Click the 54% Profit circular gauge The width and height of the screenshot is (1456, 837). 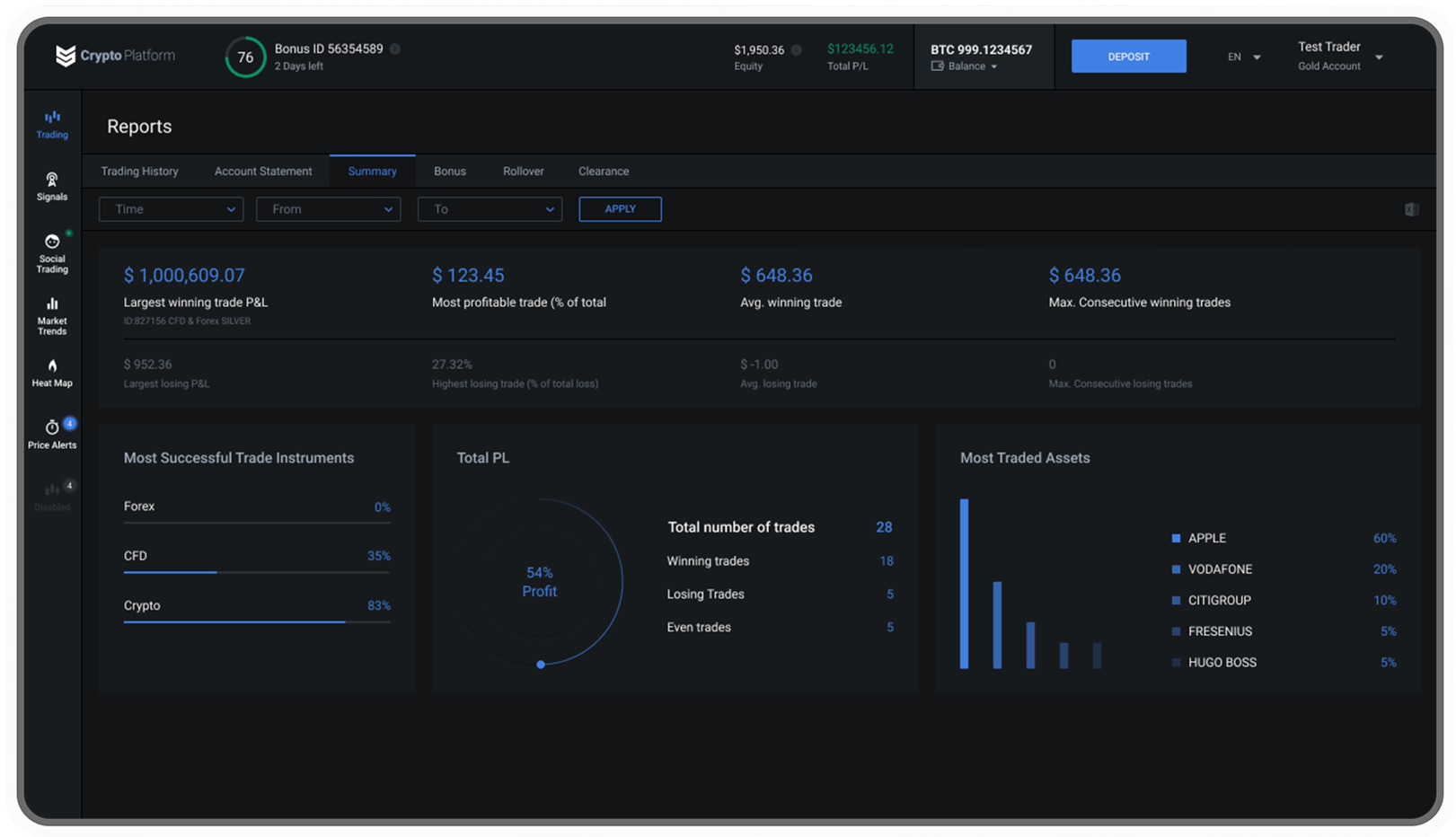tap(540, 582)
